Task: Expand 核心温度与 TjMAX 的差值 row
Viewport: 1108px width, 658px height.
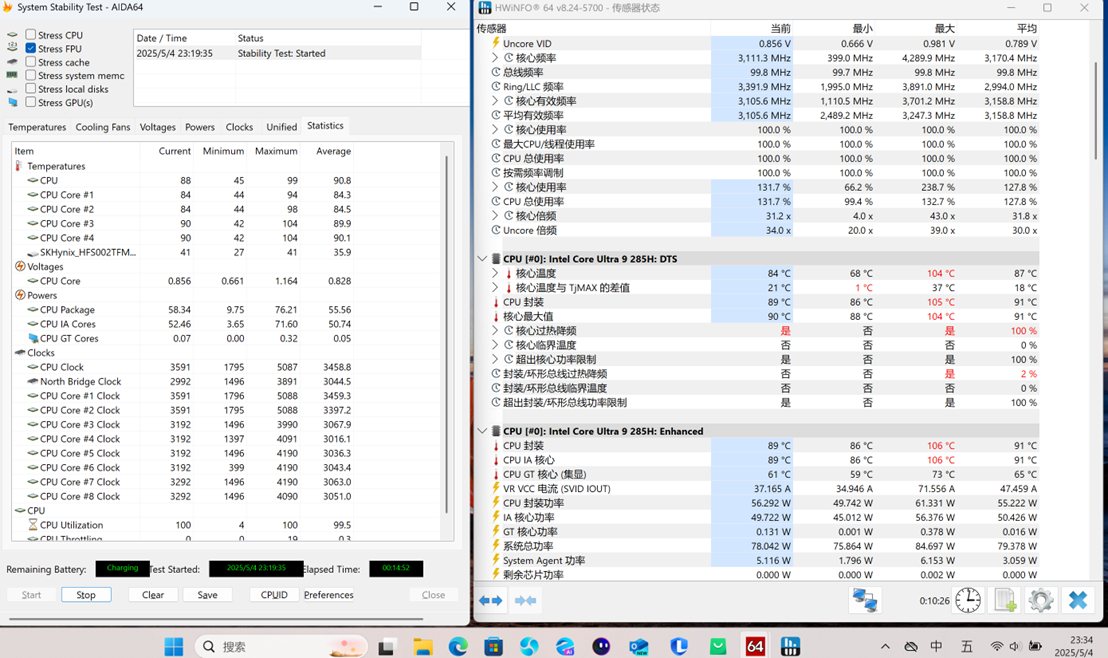Action: pyautogui.click(x=495, y=288)
